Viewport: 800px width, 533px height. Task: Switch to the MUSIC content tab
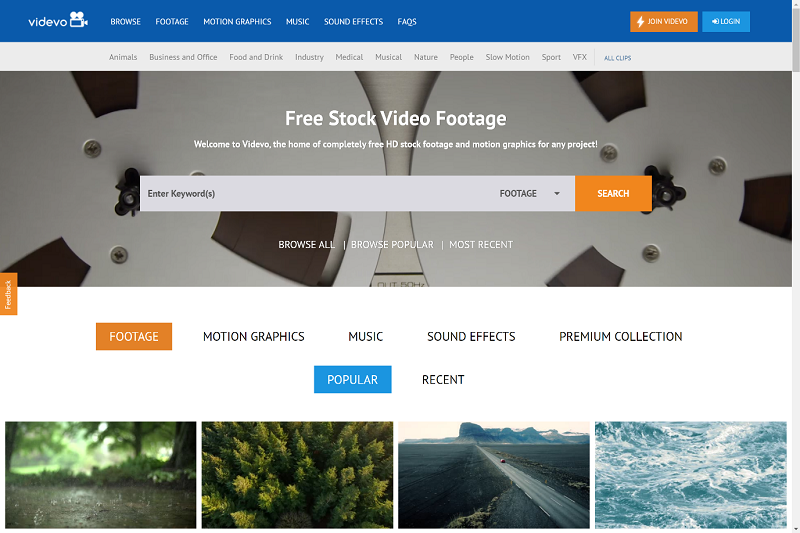365,337
